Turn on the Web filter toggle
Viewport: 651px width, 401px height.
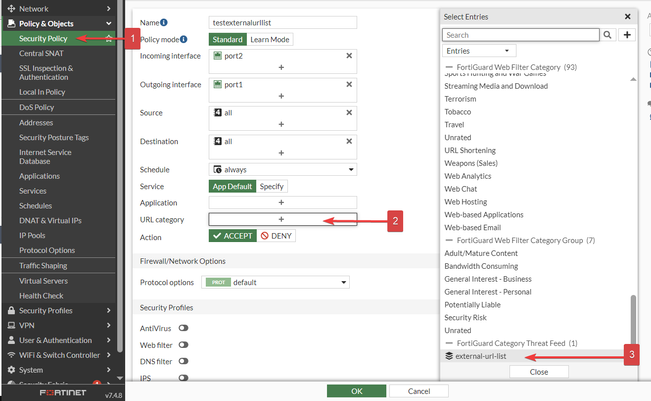pos(184,345)
